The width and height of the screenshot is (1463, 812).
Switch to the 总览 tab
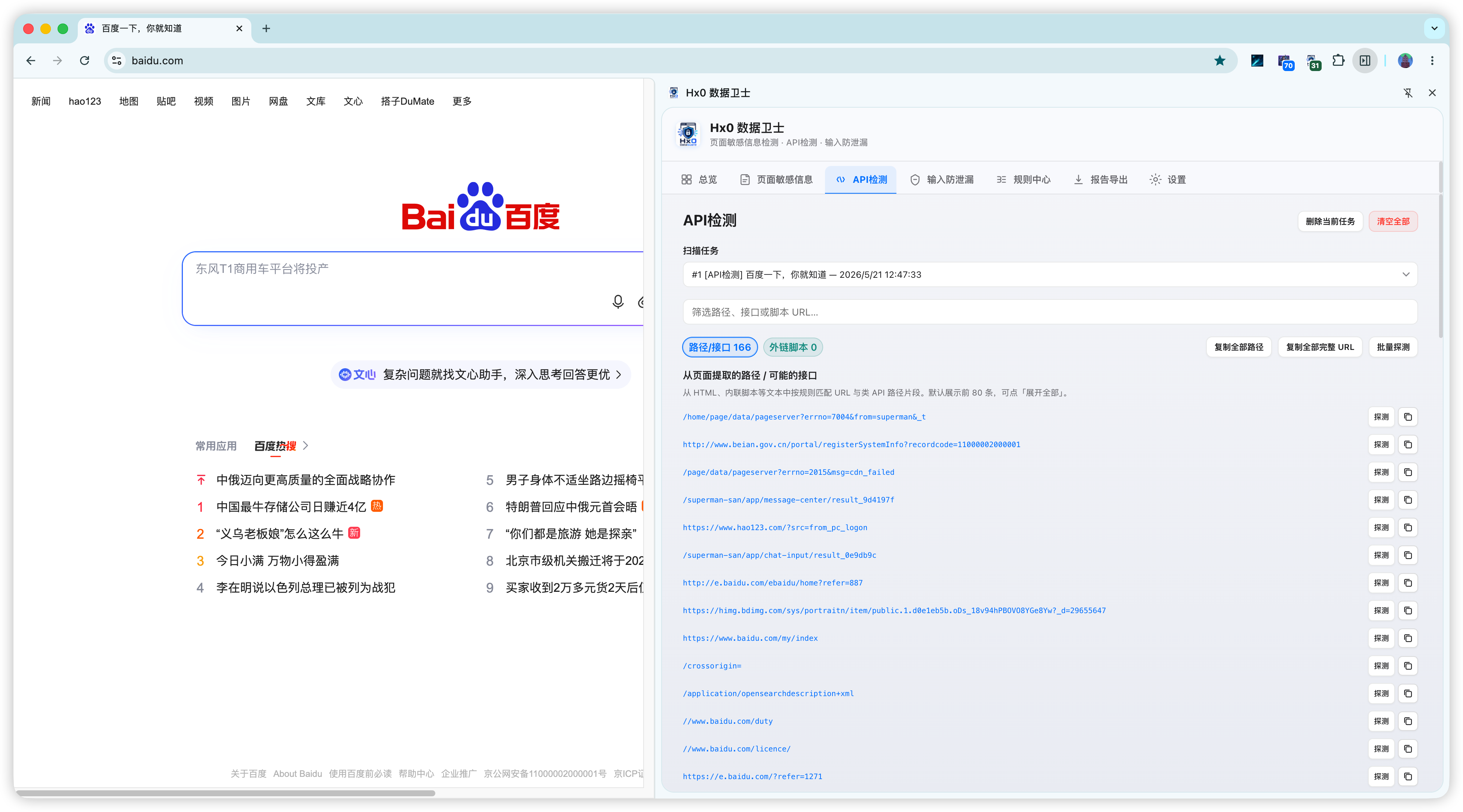(x=699, y=179)
